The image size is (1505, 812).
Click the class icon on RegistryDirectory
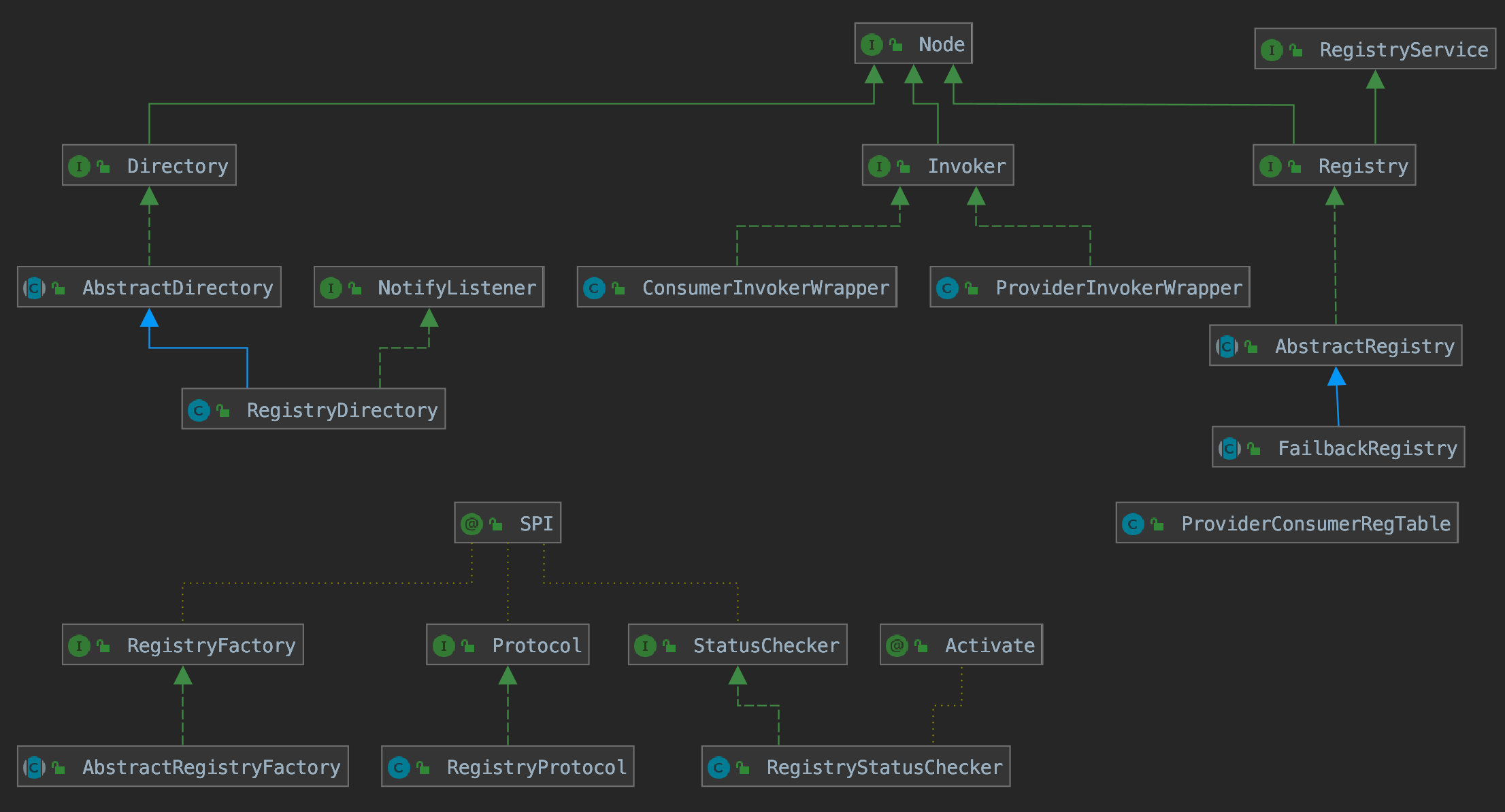click(199, 410)
